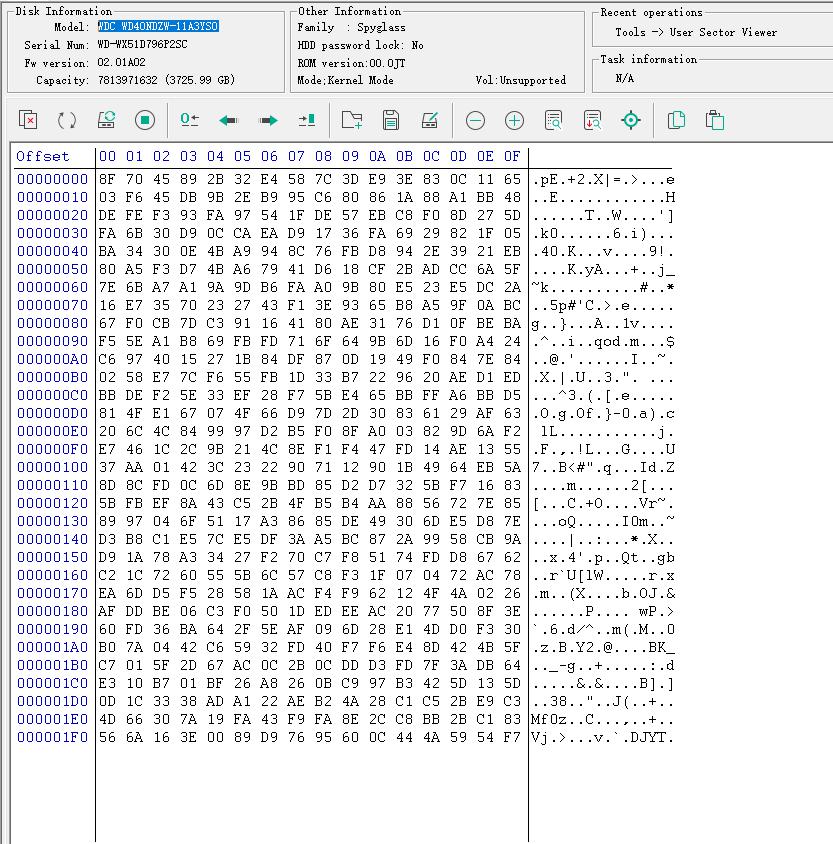Select offset row 00000000
The width and height of the screenshot is (833, 844).
[52, 179]
